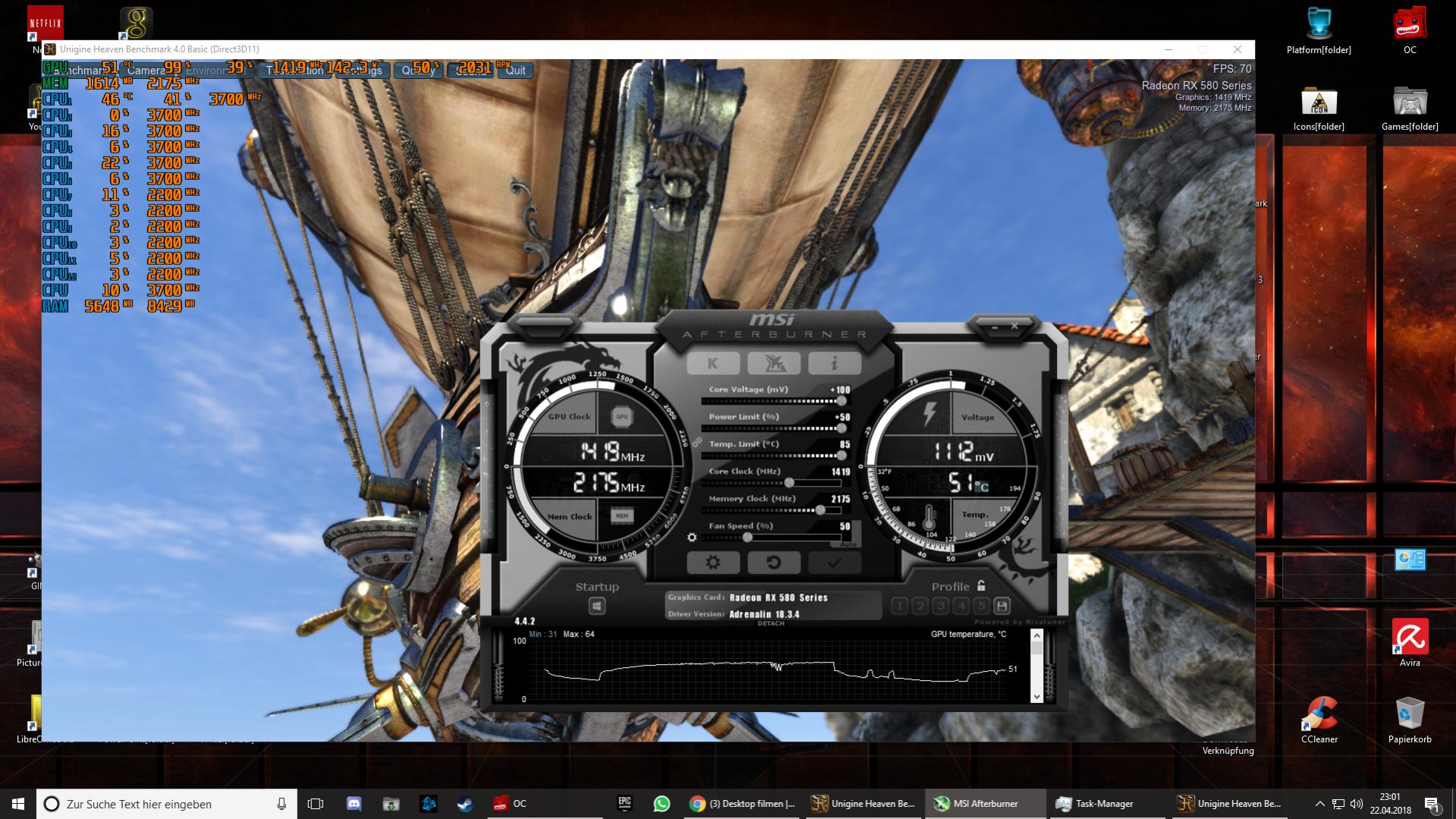Switch to MSI Afterburner taskbar button

[x=984, y=804]
